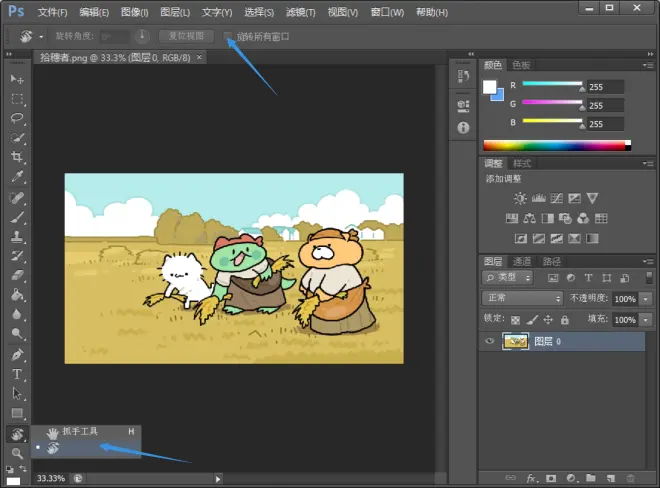Open the Layers panel options menu
This screenshot has height=488, width=660.
648,261
